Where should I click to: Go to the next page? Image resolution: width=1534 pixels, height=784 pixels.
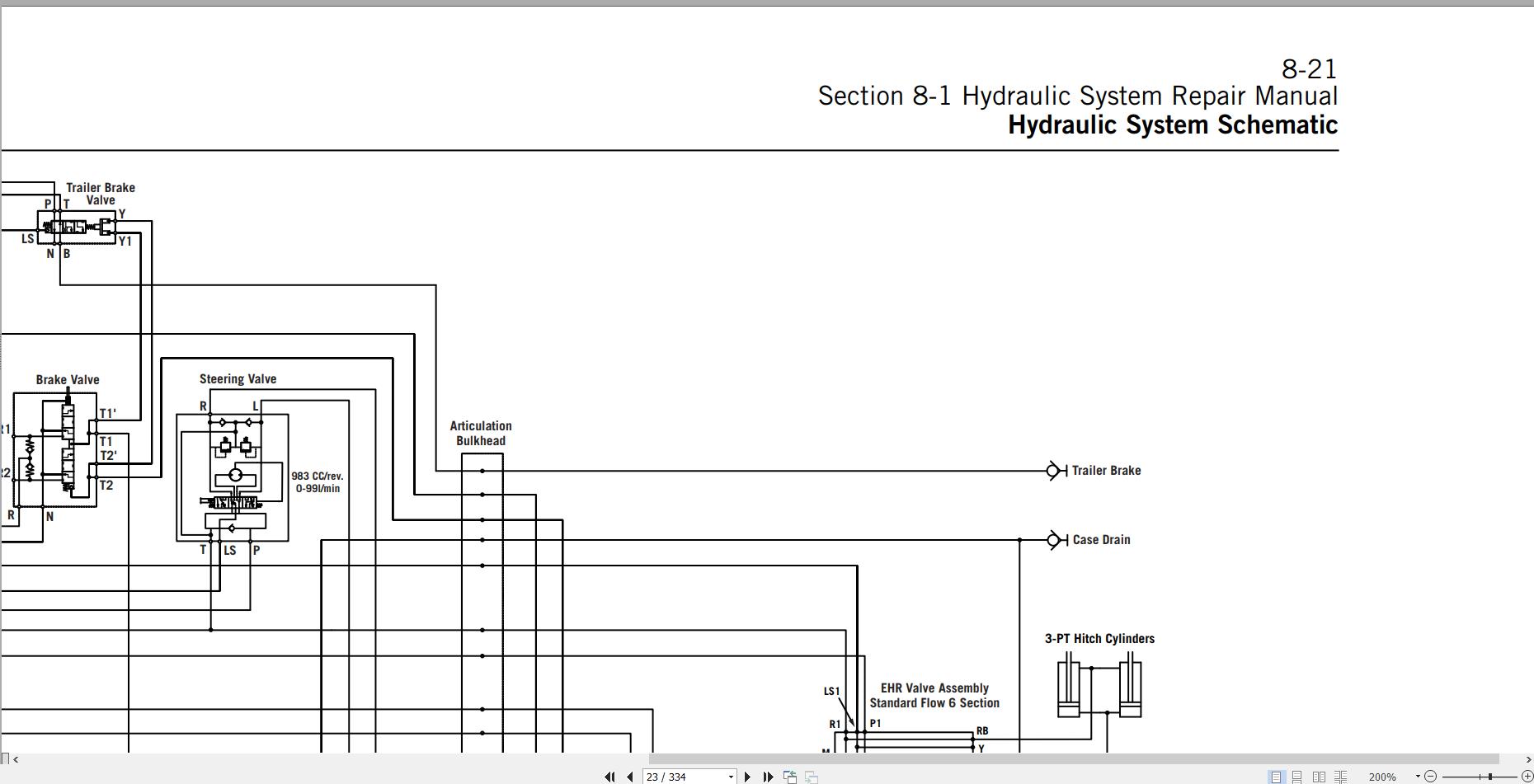coord(747,777)
